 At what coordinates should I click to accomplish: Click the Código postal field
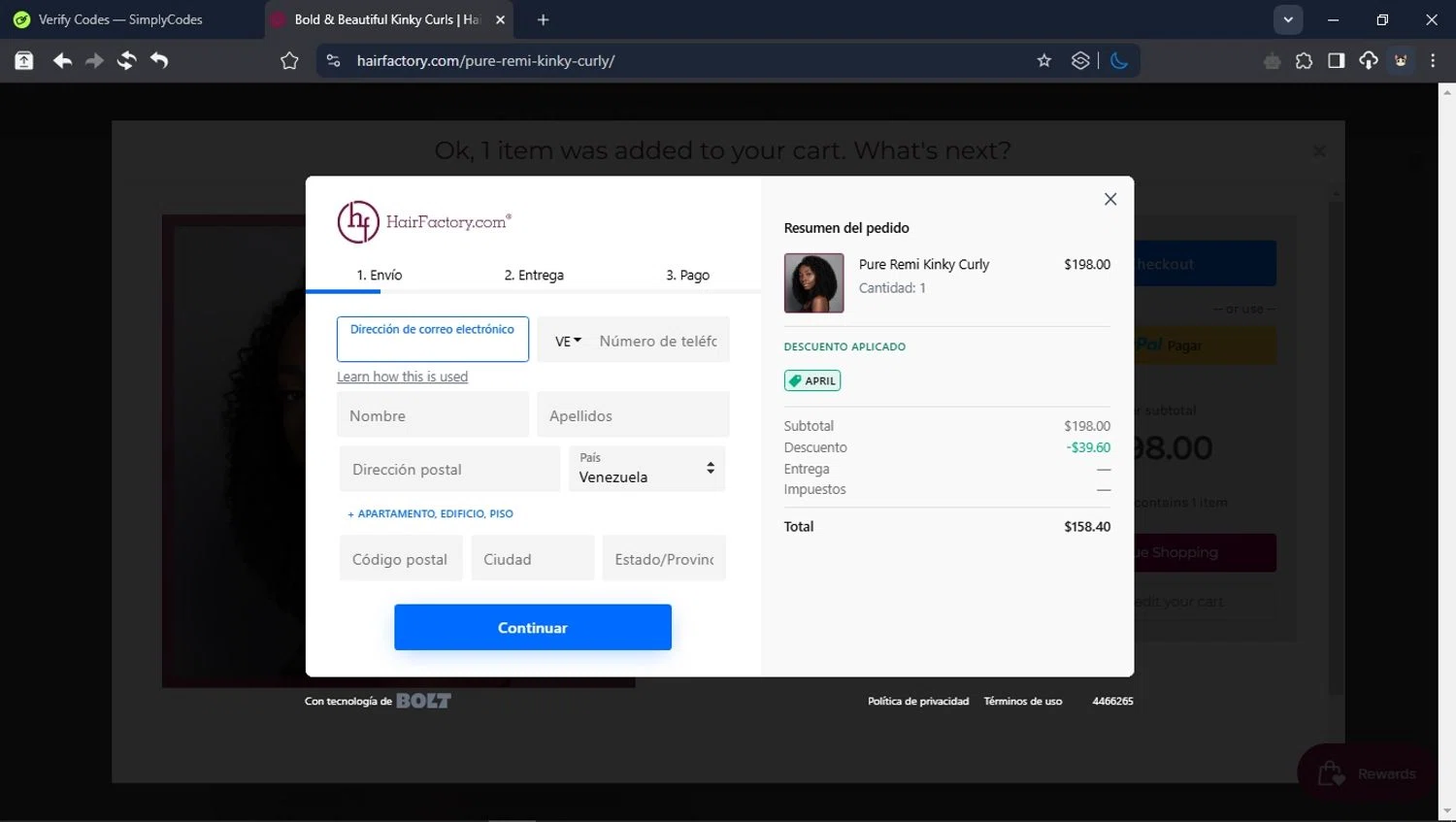click(x=401, y=559)
